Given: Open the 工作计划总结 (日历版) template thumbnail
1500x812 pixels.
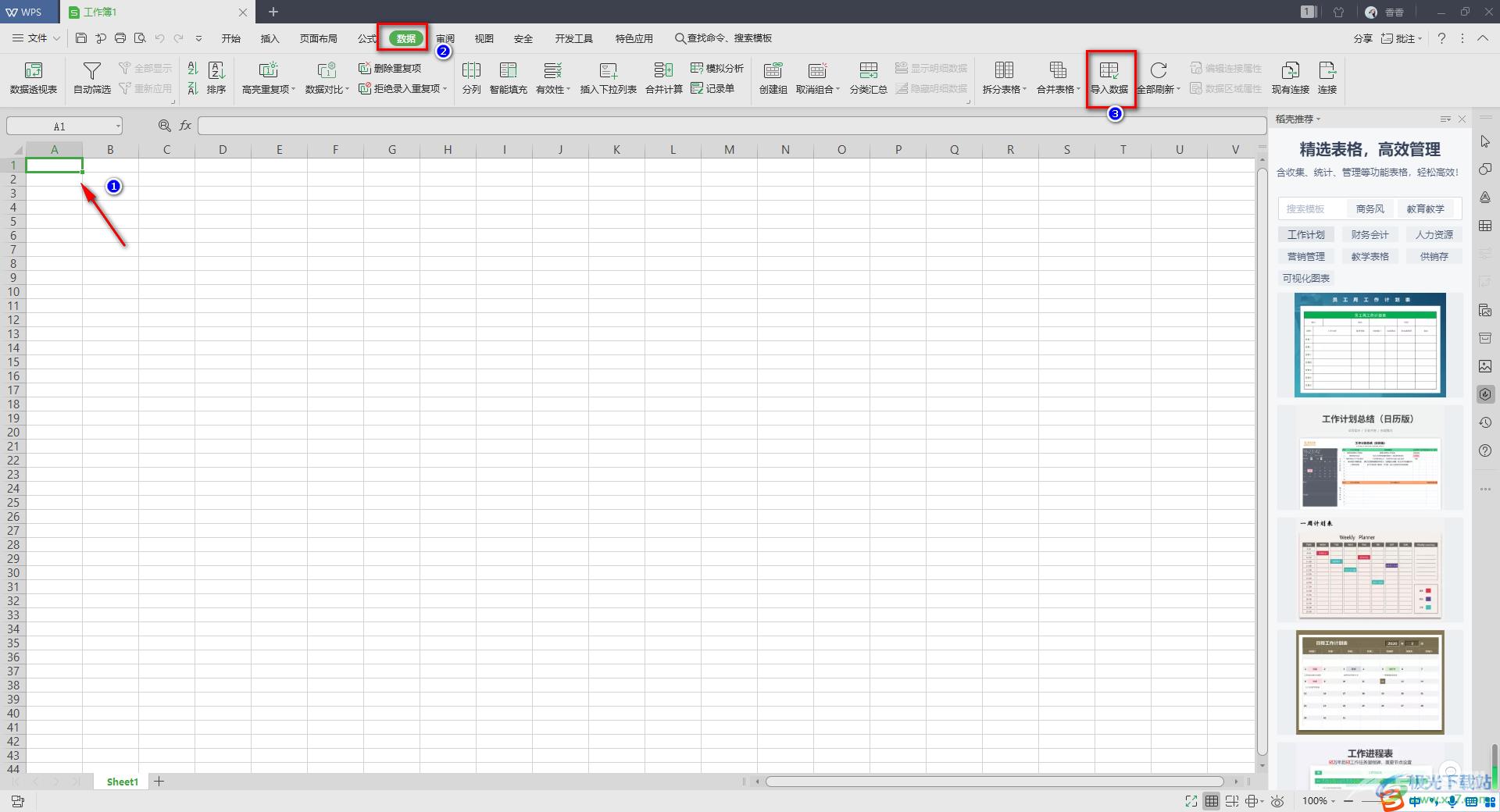Looking at the screenshot, I should tap(1370, 458).
